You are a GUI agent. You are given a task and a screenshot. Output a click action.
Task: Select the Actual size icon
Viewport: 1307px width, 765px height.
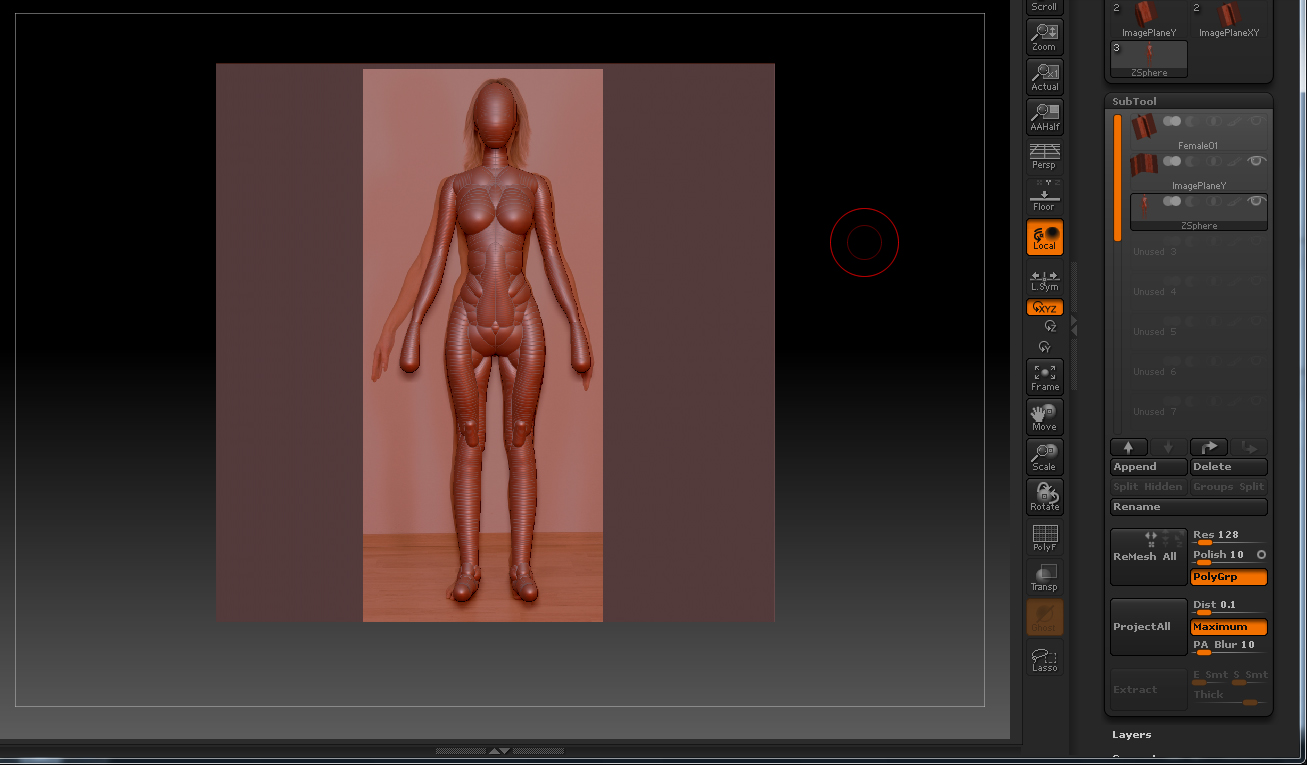click(1044, 77)
